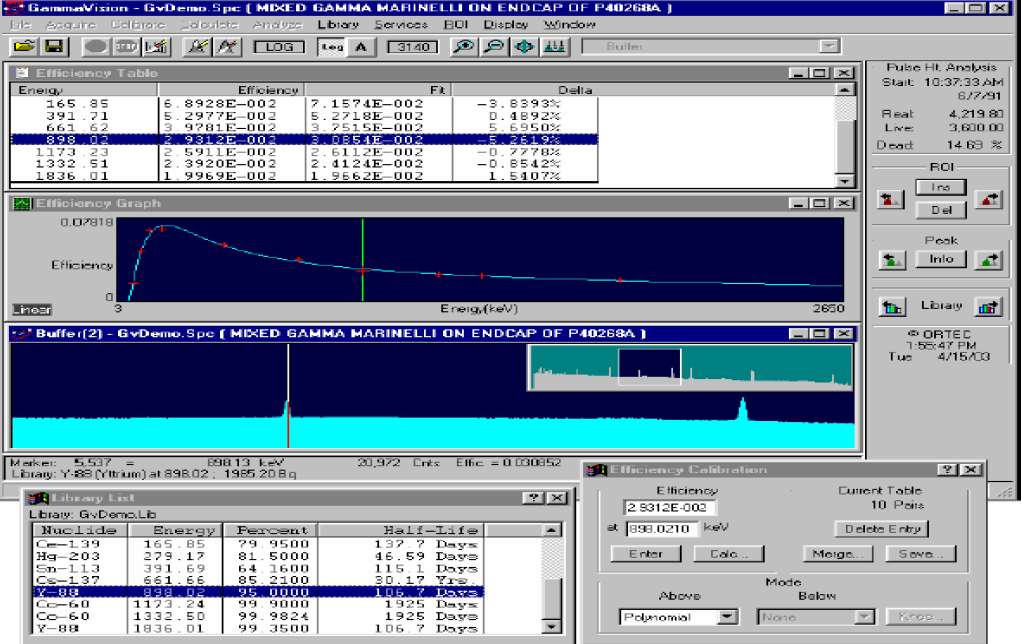
Task: Select Sn-113 row in Library List
Action: 259,568
